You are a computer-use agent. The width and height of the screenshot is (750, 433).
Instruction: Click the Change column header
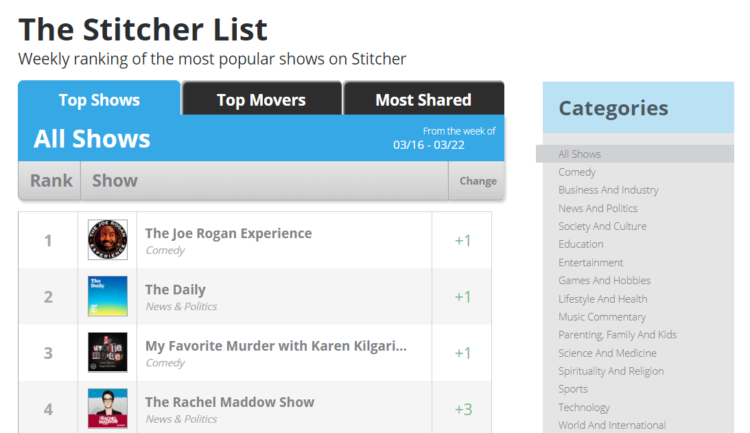(x=478, y=181)
